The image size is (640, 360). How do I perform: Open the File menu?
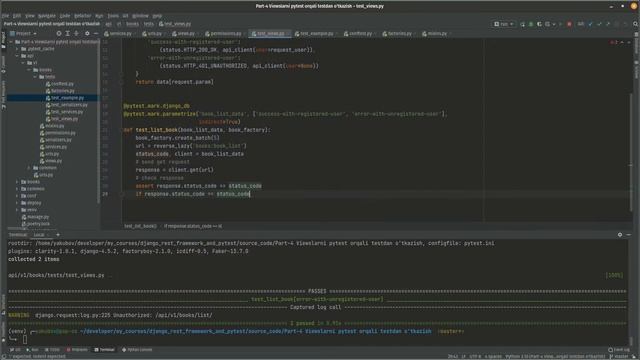coord(5,16)
